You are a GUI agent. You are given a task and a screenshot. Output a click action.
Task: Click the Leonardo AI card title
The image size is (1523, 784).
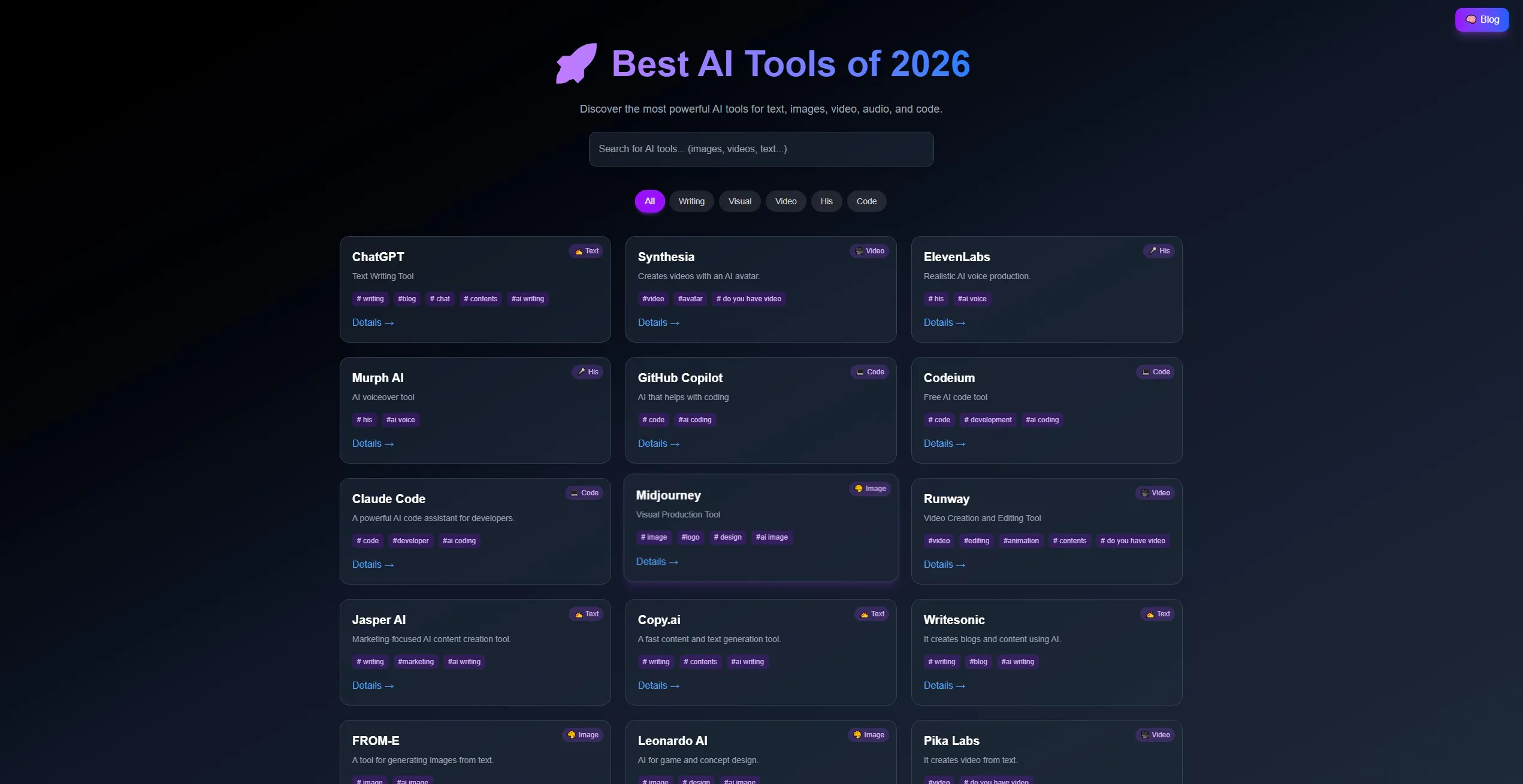tap(673, 741)
